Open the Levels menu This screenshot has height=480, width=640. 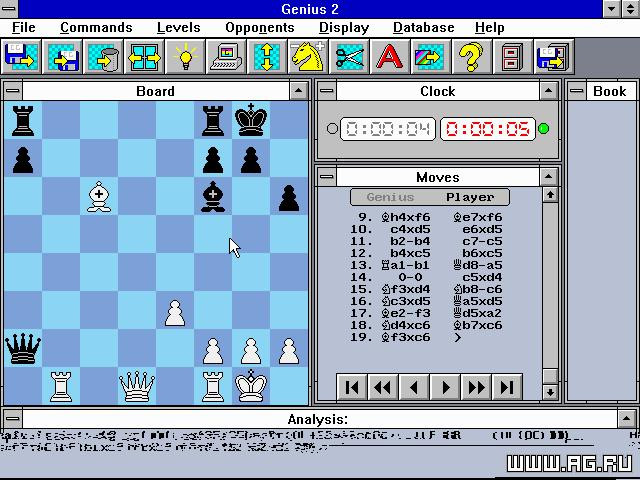coord(178,28)
